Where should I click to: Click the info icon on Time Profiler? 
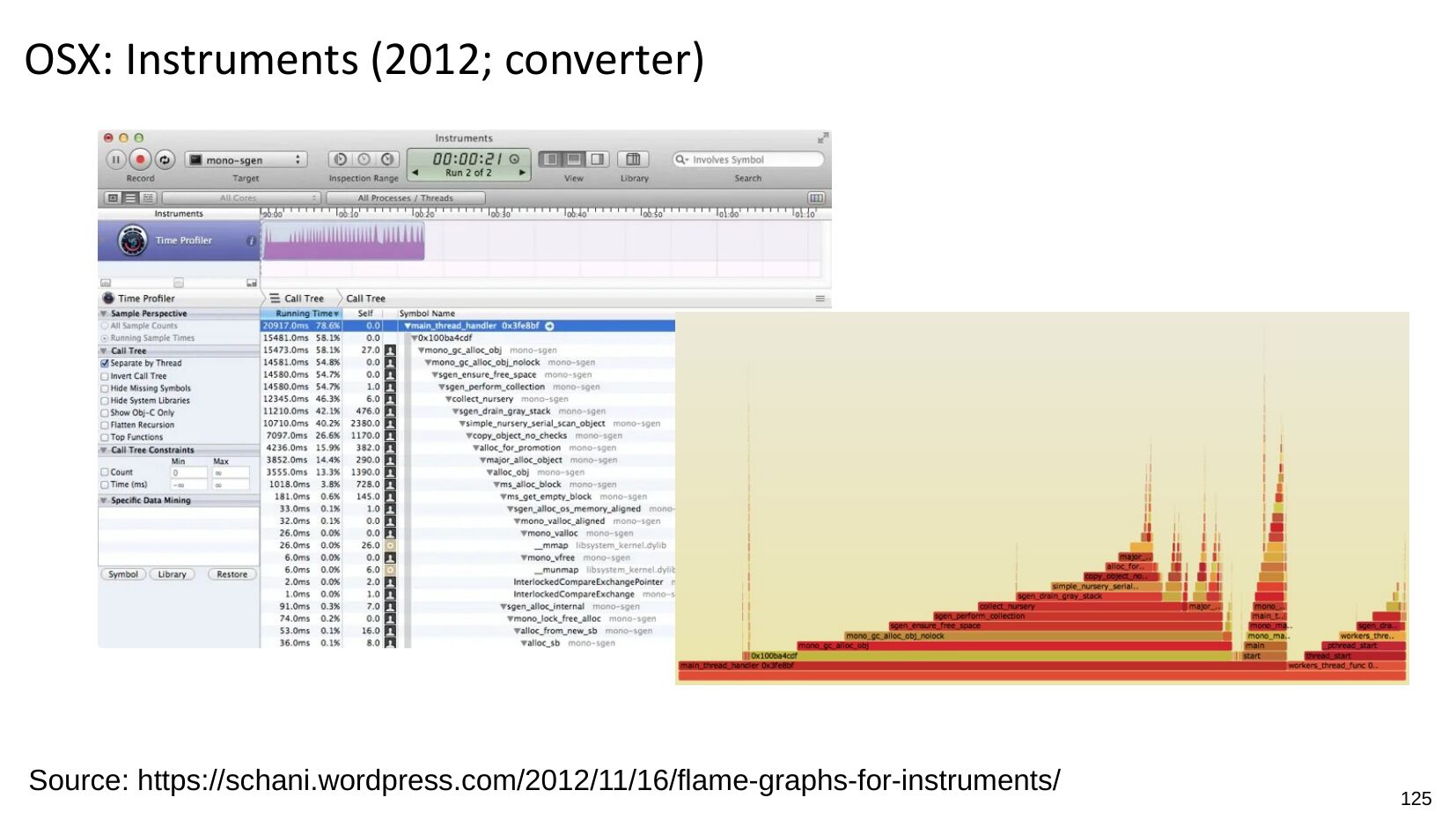(251, 240)
